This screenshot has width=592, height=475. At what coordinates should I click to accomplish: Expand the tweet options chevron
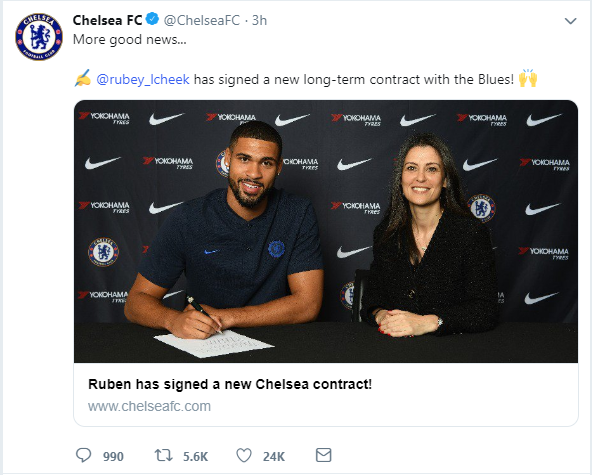click(570, 21)
